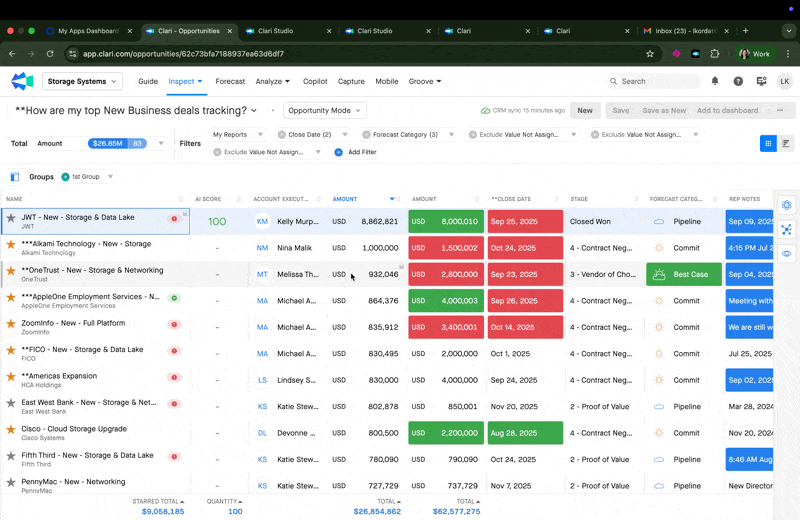The height and width of the screenshot is (520, 800).
Task: Go back in browser history
Action: (12, 54)
